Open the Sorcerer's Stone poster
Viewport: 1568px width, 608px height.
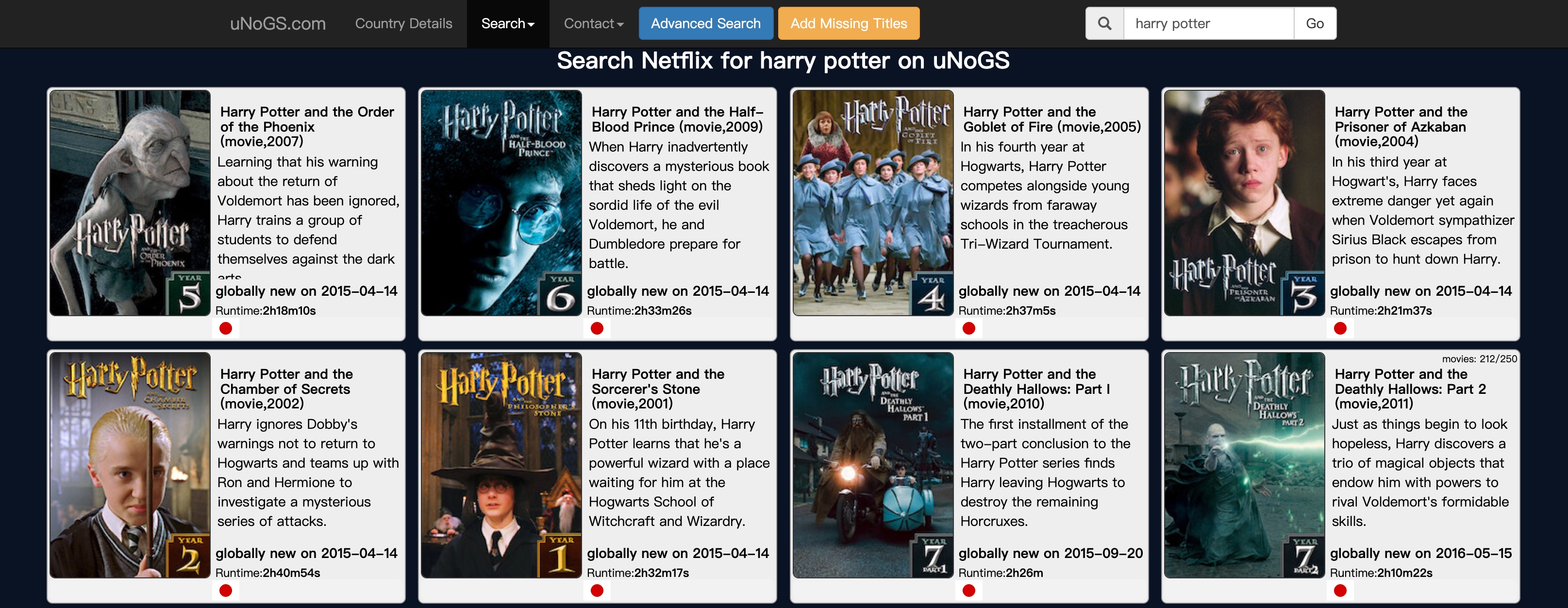pyautogui.click(x=501, y=465)
